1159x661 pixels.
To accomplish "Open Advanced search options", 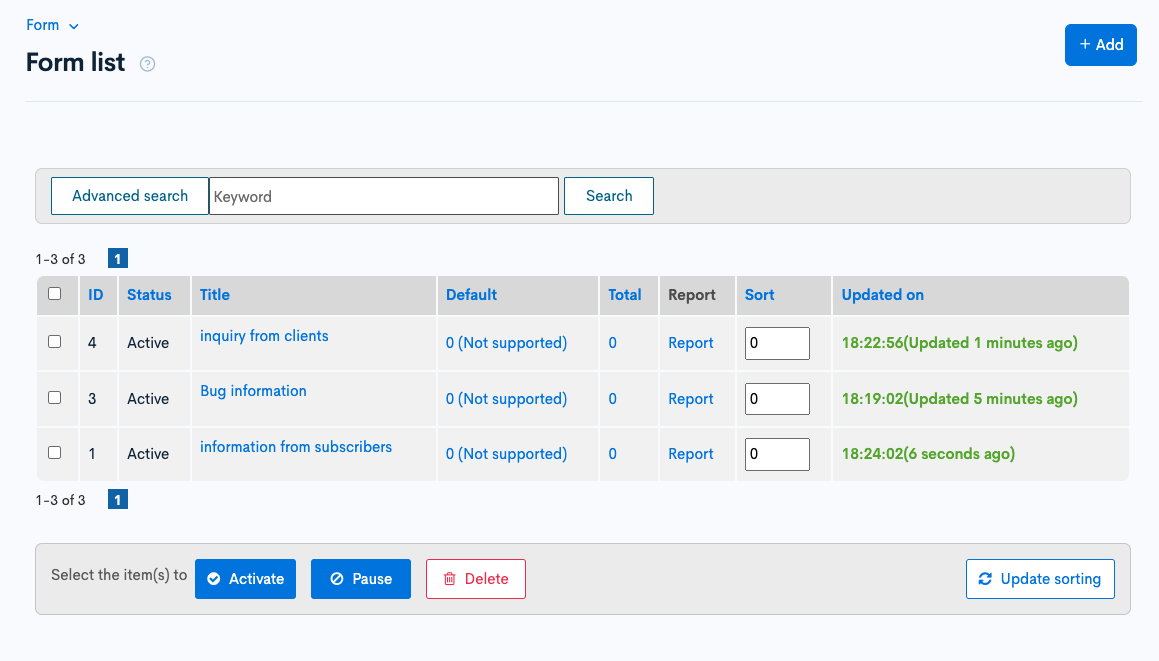I will (130, 196).
